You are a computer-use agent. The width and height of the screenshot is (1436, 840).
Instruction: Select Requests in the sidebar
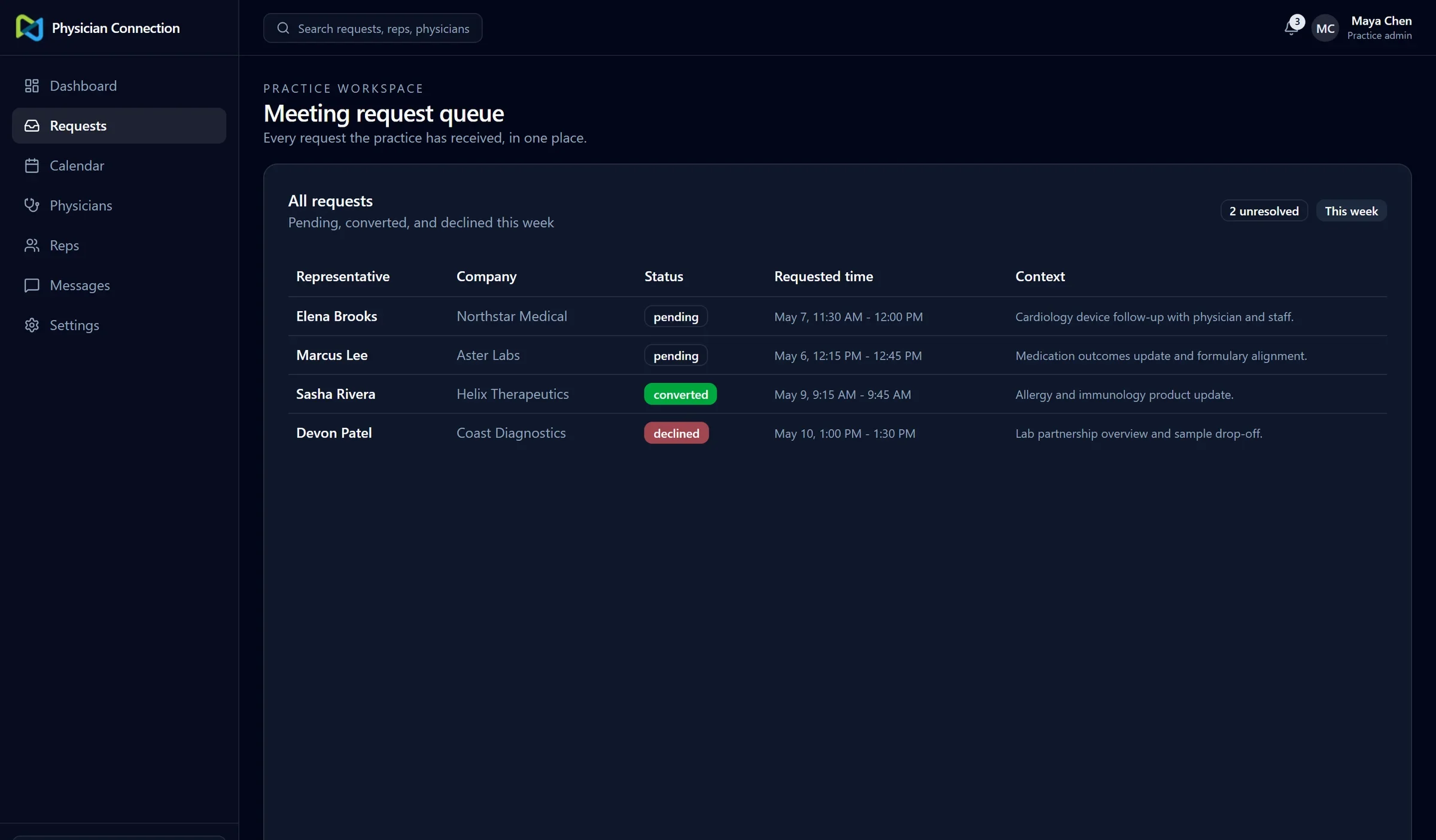click(x=119, y=126)
